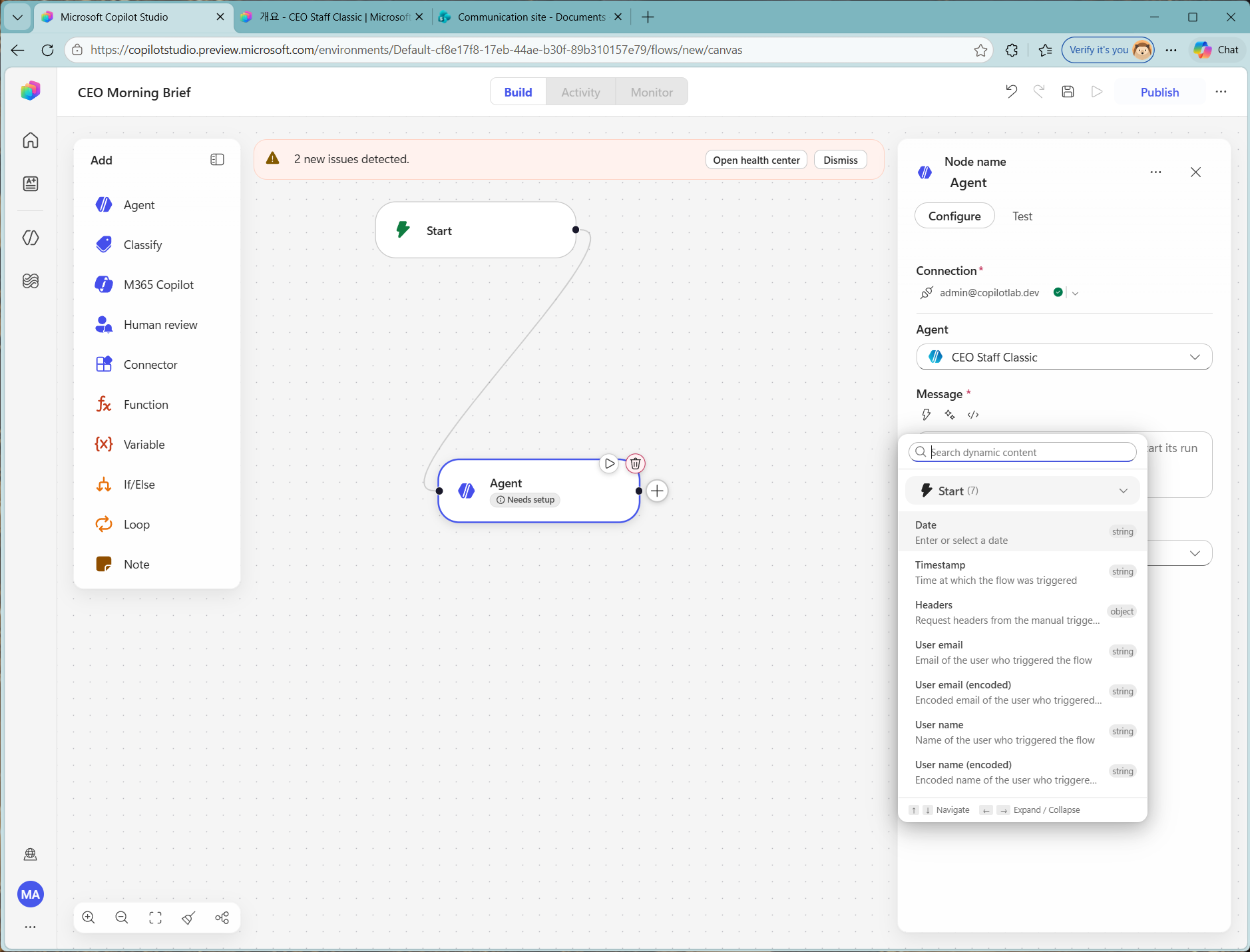Focus the Search dynamic content field

click(x=1022, y=452)
